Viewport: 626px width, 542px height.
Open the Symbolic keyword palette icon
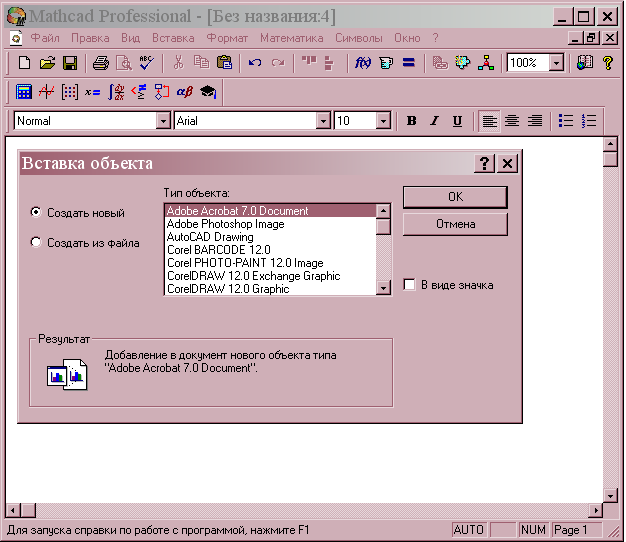(x=208, y=92)
